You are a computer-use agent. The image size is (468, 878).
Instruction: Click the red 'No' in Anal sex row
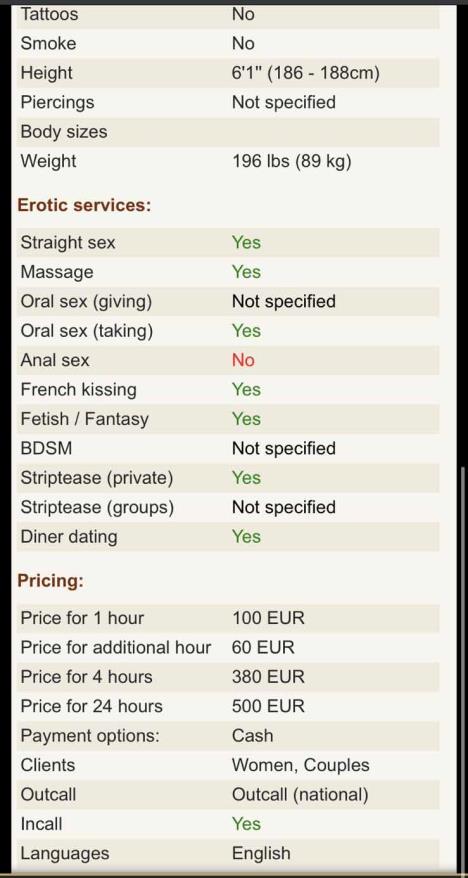(243, 360)
